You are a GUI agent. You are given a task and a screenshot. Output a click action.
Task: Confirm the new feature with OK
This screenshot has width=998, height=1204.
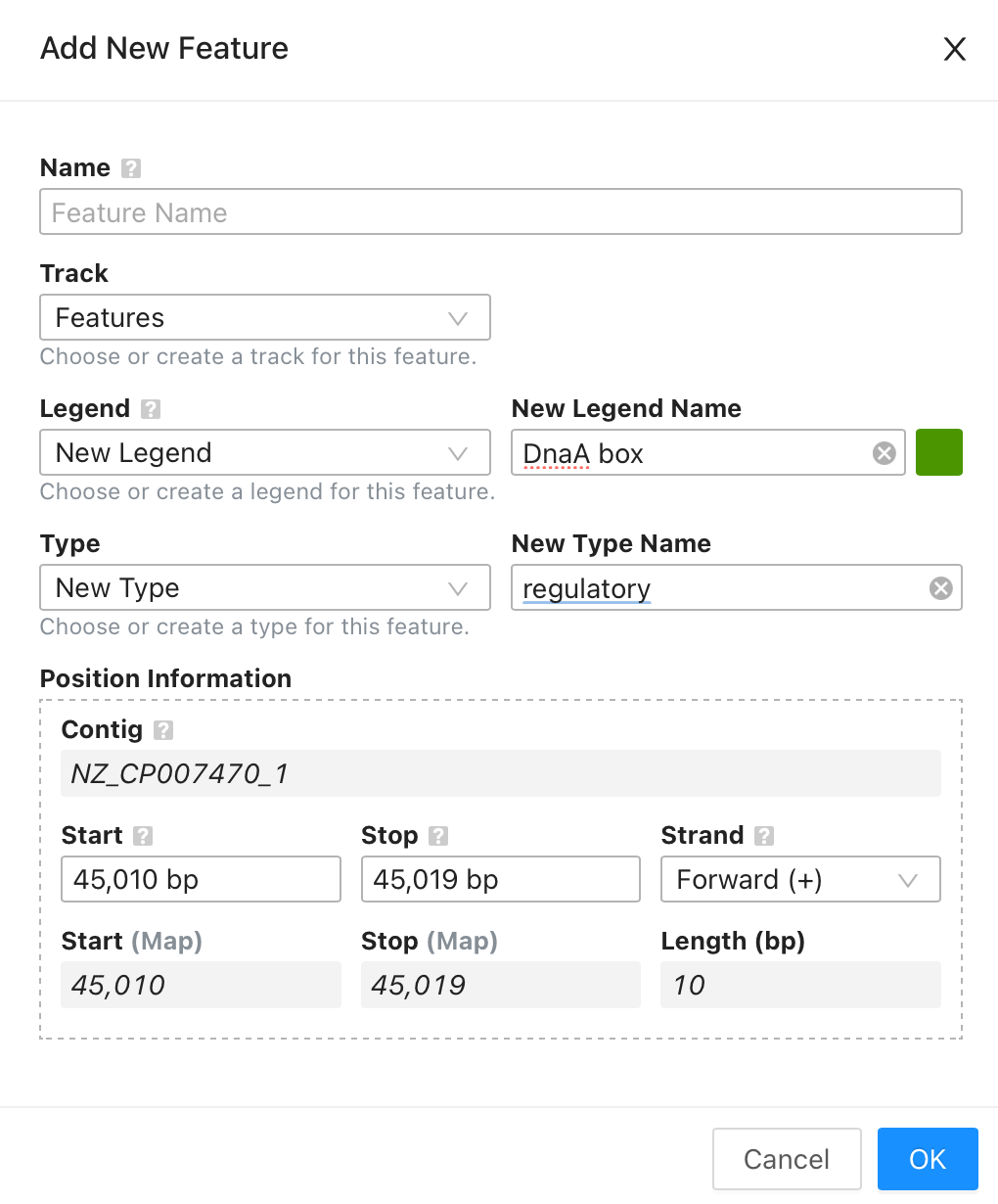click(928, 1159)
